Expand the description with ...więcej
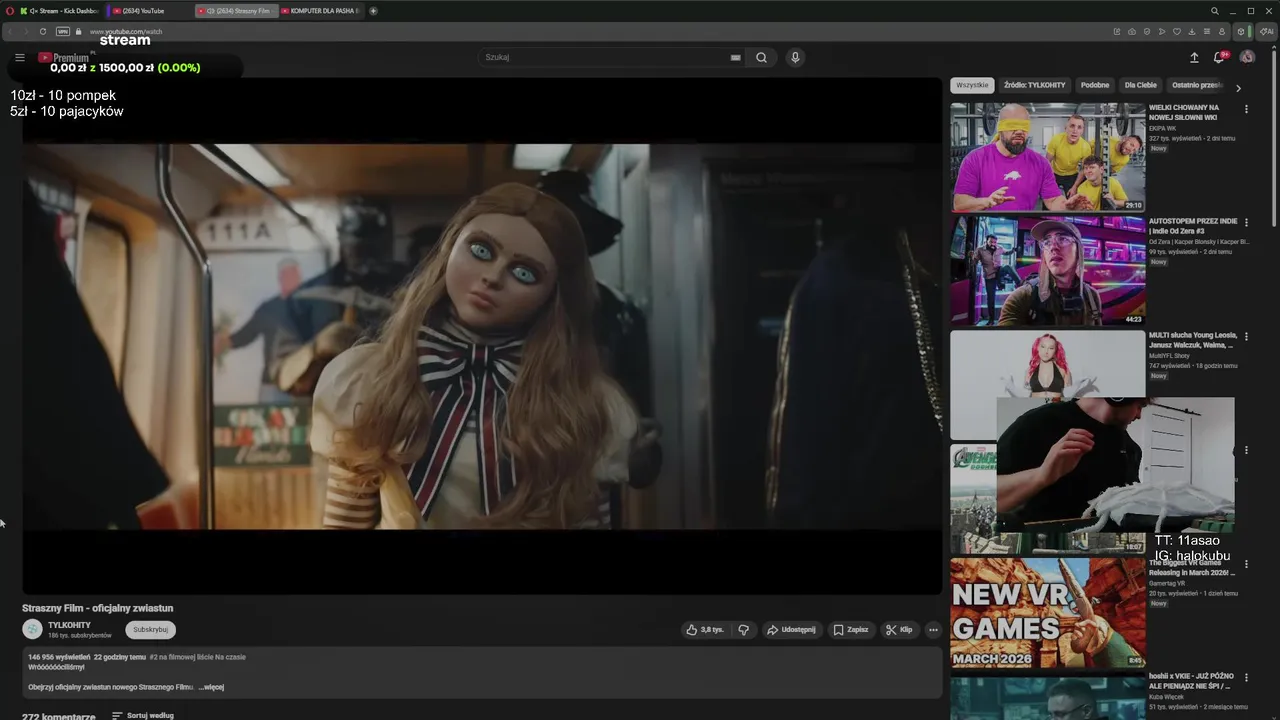Viewport: 1280px width, 720px height. point(211,687)
